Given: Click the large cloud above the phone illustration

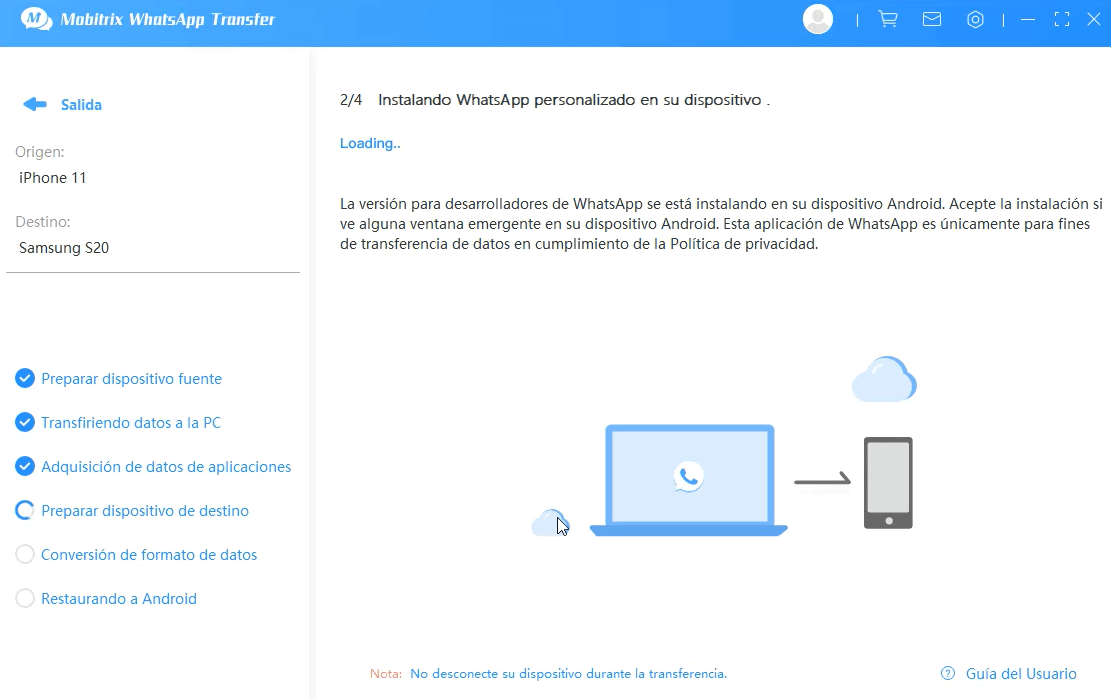Looking at the screenshot, I should tap(884, 379).
